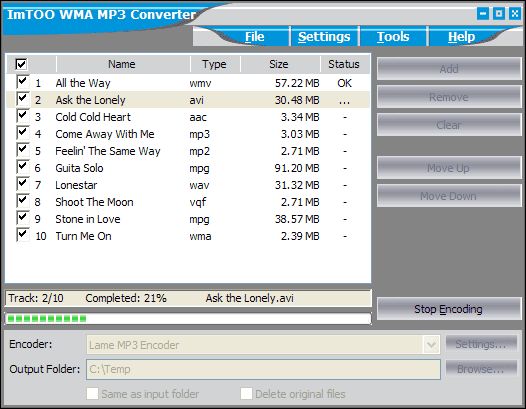Click the Output Folder path field
The width and height of the screenshot is (526, 409).
coord(263,369)
